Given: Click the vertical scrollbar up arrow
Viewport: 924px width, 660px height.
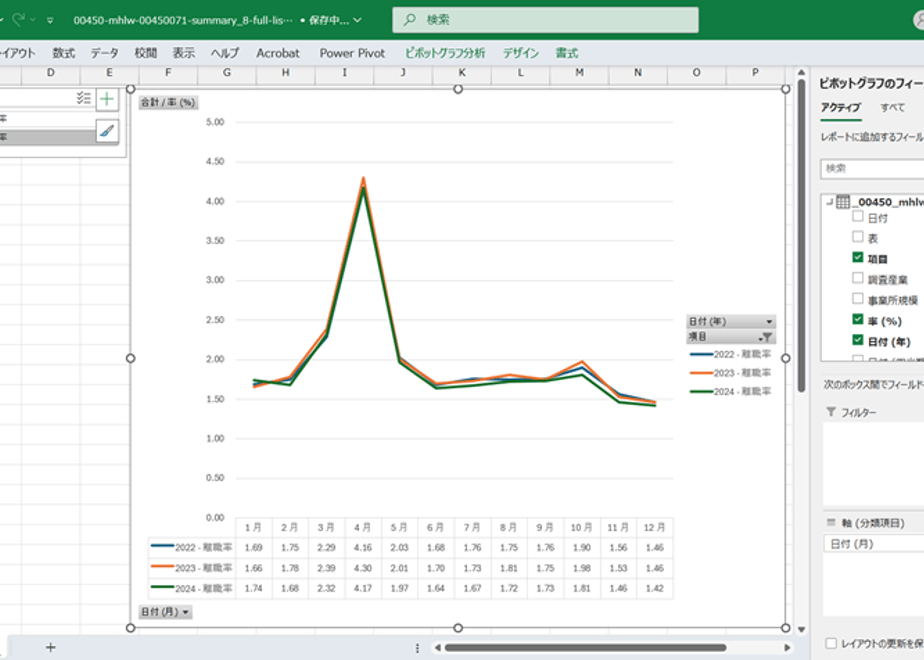Looking at the screenshot, I should [x=801, y=72].
